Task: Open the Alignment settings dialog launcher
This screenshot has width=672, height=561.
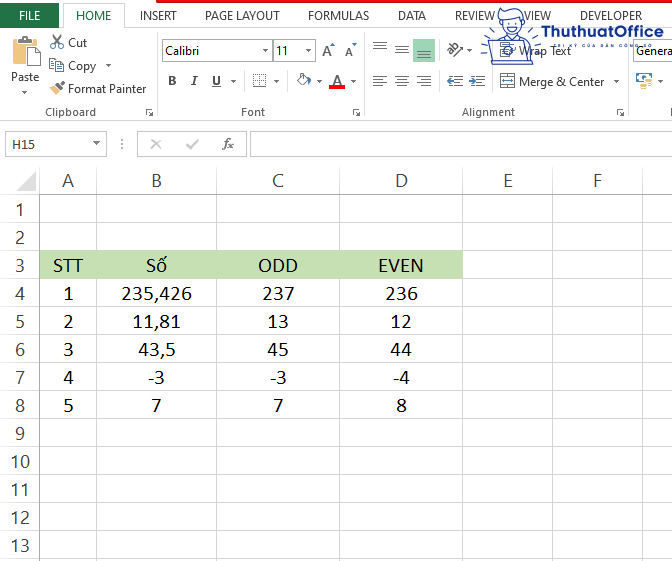Action: click(620, 112)
